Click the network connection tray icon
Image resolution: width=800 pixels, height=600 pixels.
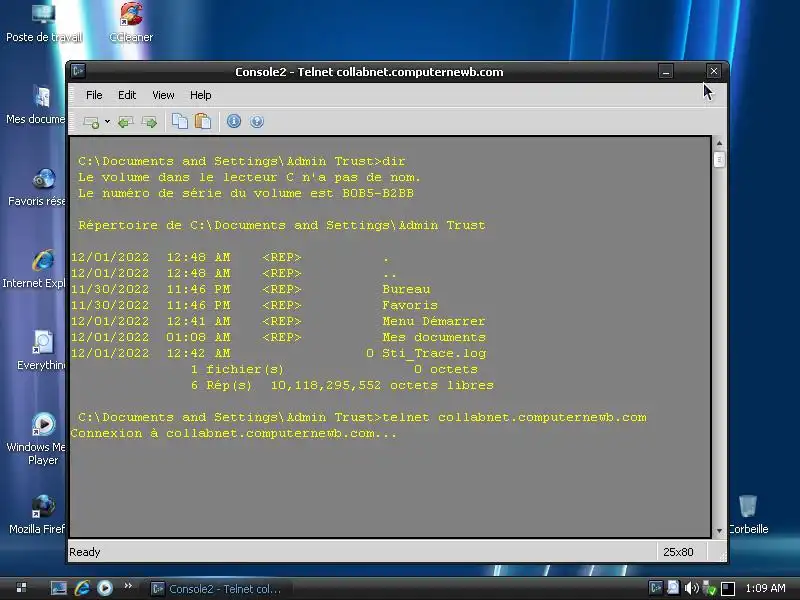[x=709, y=588]
